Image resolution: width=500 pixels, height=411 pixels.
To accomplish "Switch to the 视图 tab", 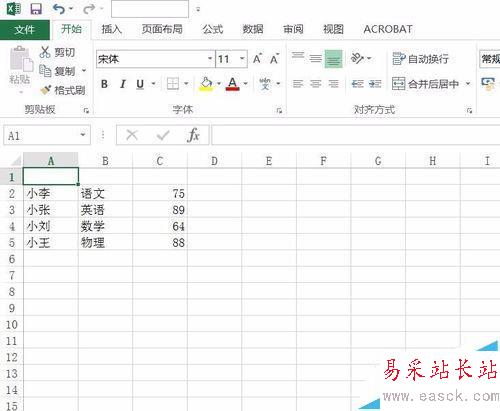I will 333,29.
